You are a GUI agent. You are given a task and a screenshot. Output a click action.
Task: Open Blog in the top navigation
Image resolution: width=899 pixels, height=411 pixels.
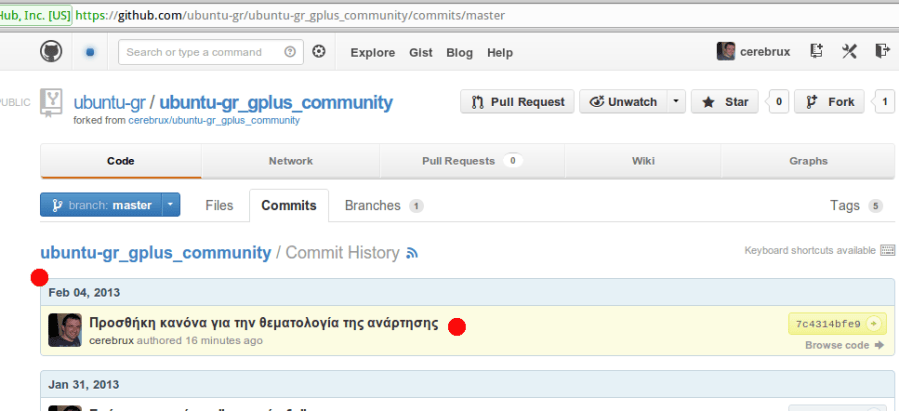pos(460,53)
